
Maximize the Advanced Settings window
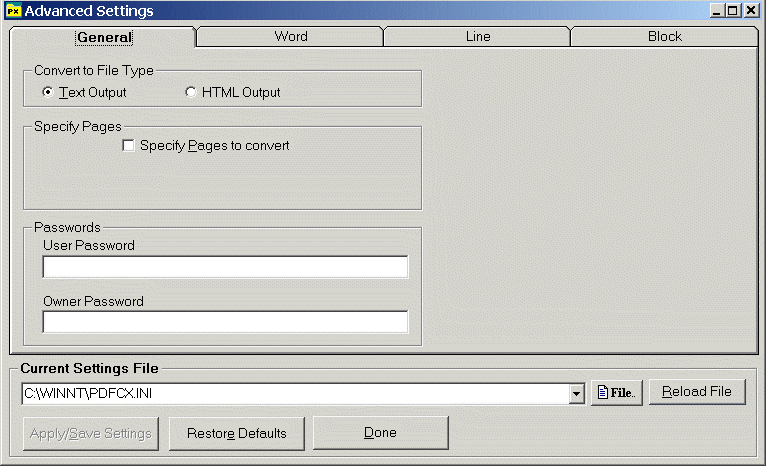733,10
